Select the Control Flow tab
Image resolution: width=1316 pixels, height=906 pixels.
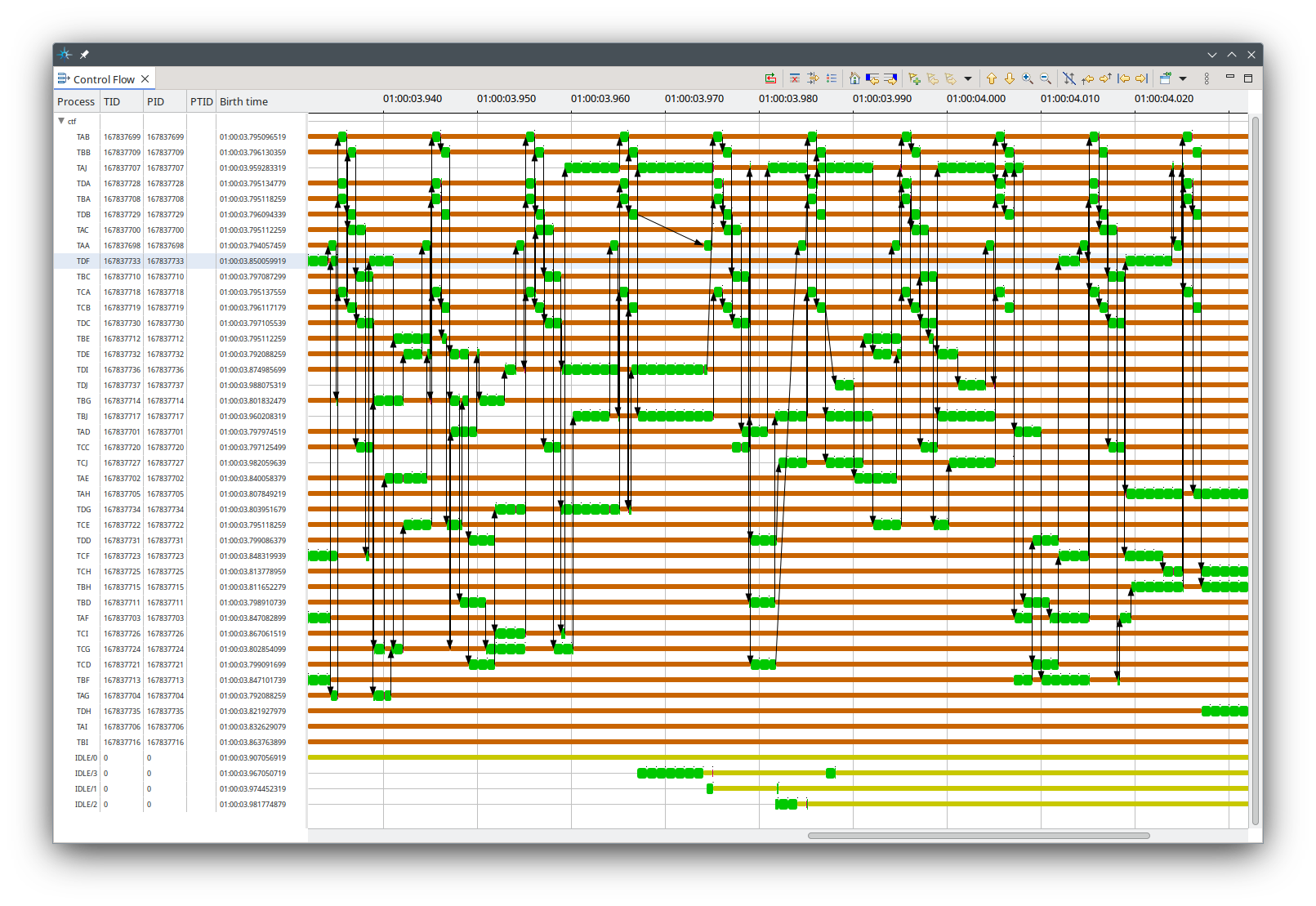[103, 79]
